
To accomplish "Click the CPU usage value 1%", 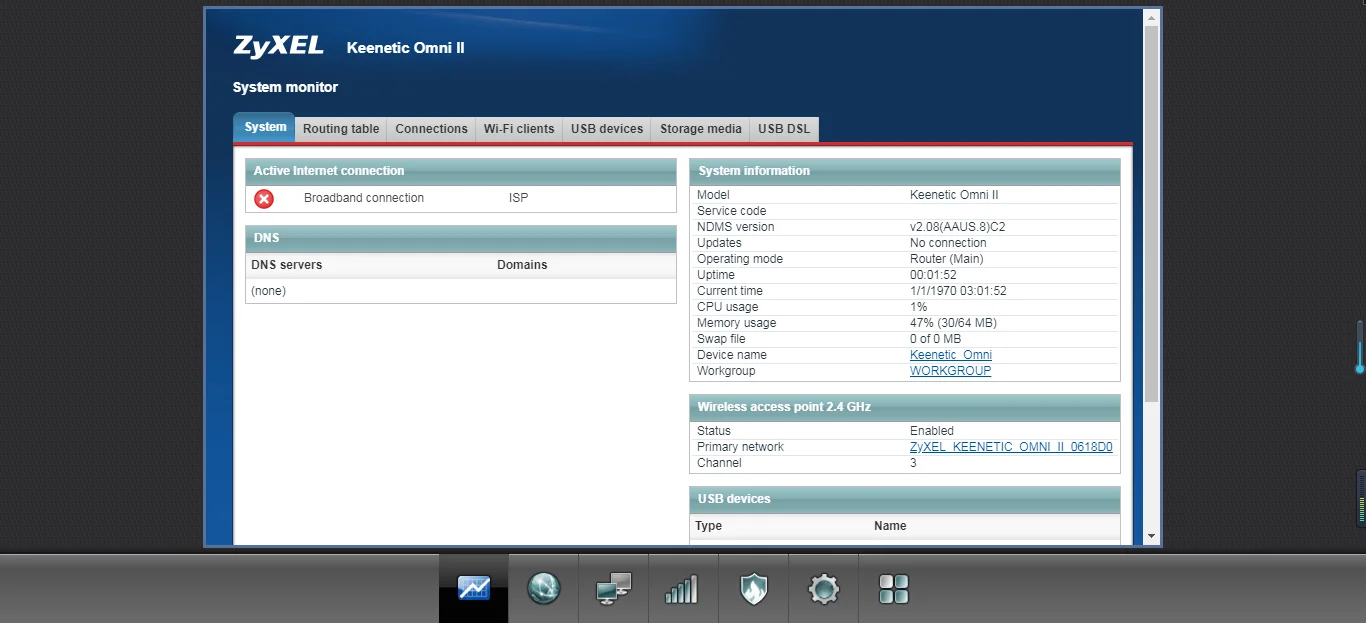I will tap(919, 307).
